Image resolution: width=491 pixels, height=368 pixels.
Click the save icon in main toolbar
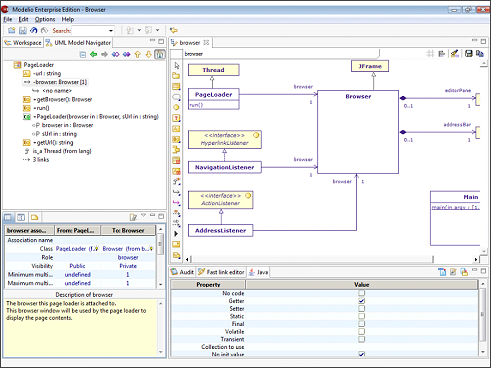(23, 30)
